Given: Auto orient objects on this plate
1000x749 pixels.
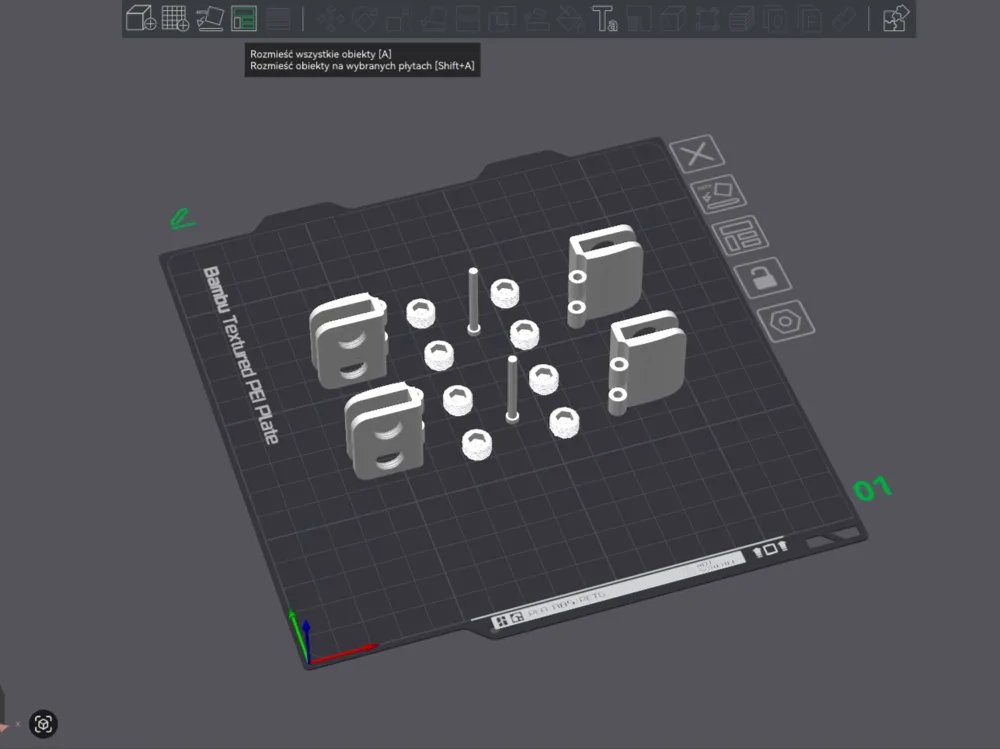Looking at the screenshot, I should 719,195.
